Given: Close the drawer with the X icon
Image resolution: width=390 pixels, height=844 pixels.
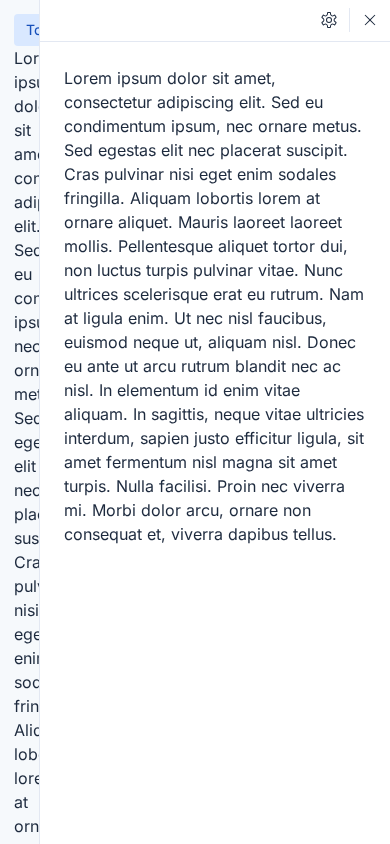Looking at the screenshot, I should [370, 20].
